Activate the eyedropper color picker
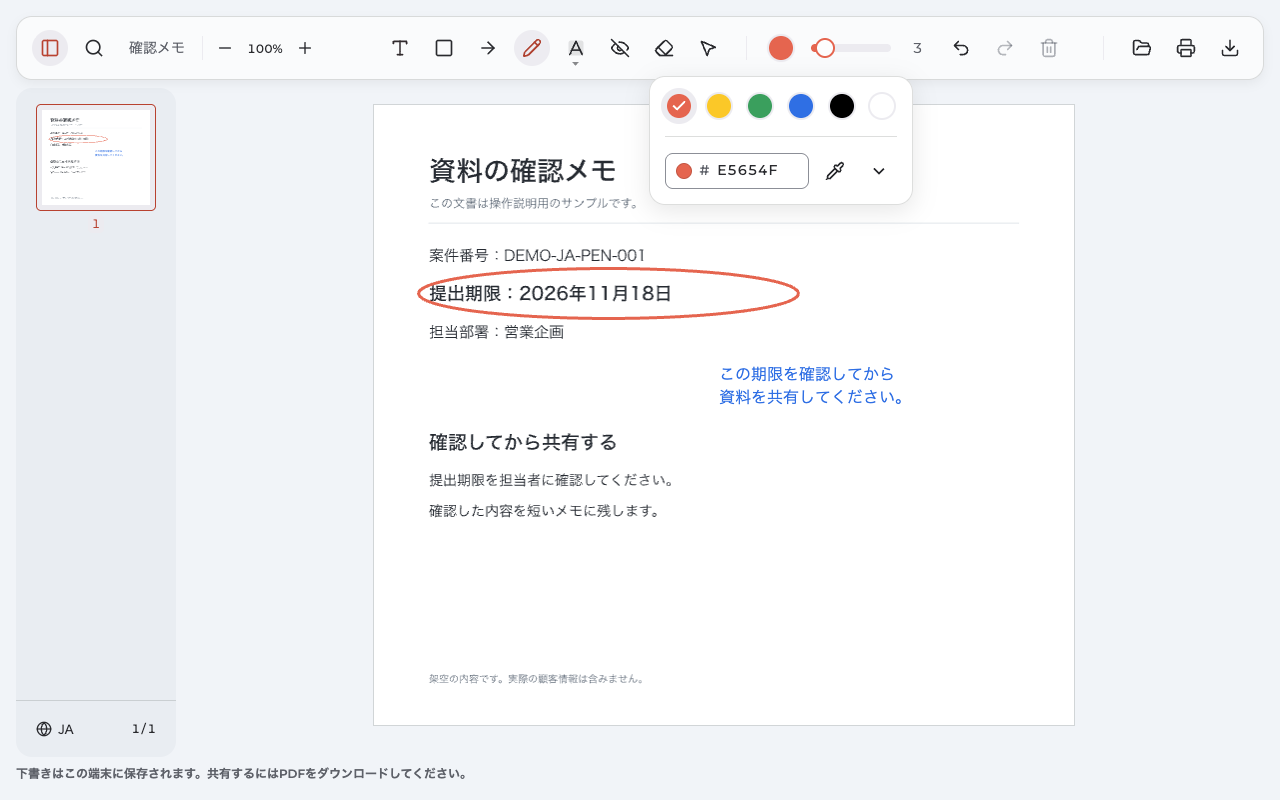The width and height of the screenshot is (1280, 800). [835, 171]
